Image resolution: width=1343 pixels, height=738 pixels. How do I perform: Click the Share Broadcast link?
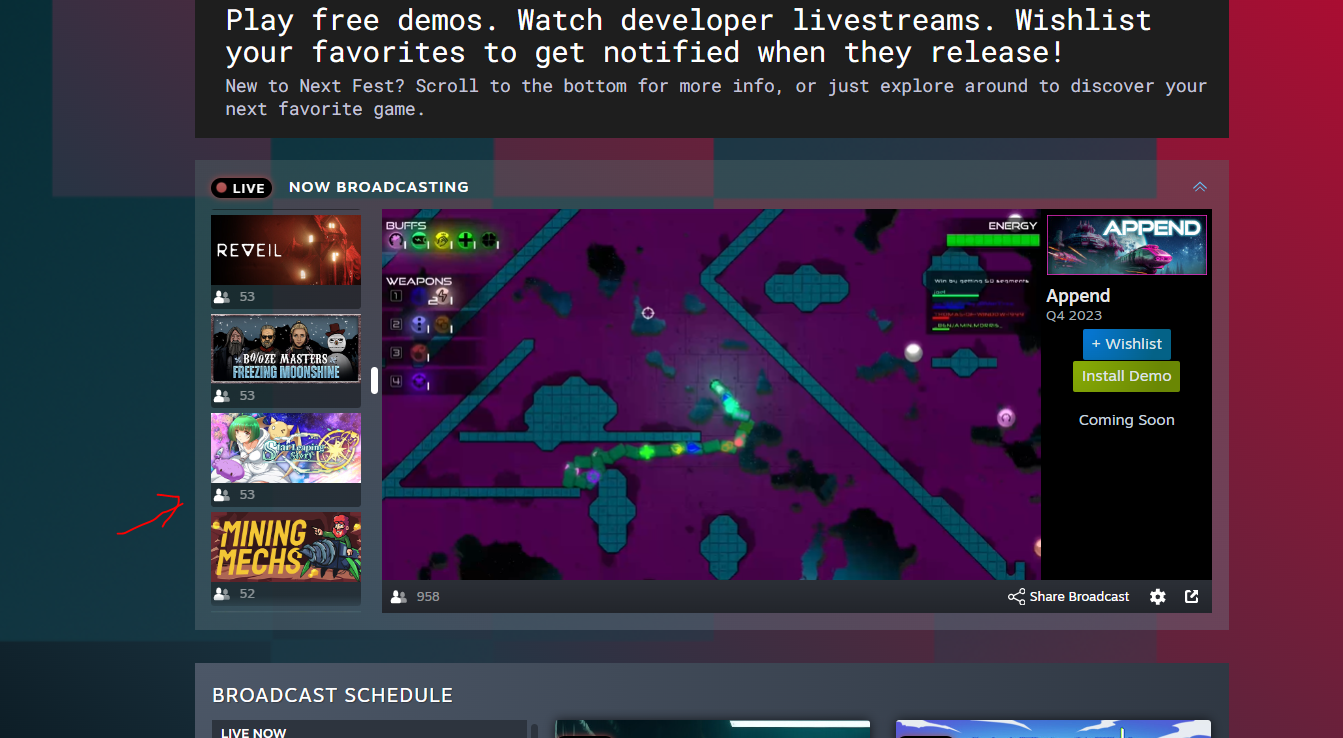(1068, 597)
